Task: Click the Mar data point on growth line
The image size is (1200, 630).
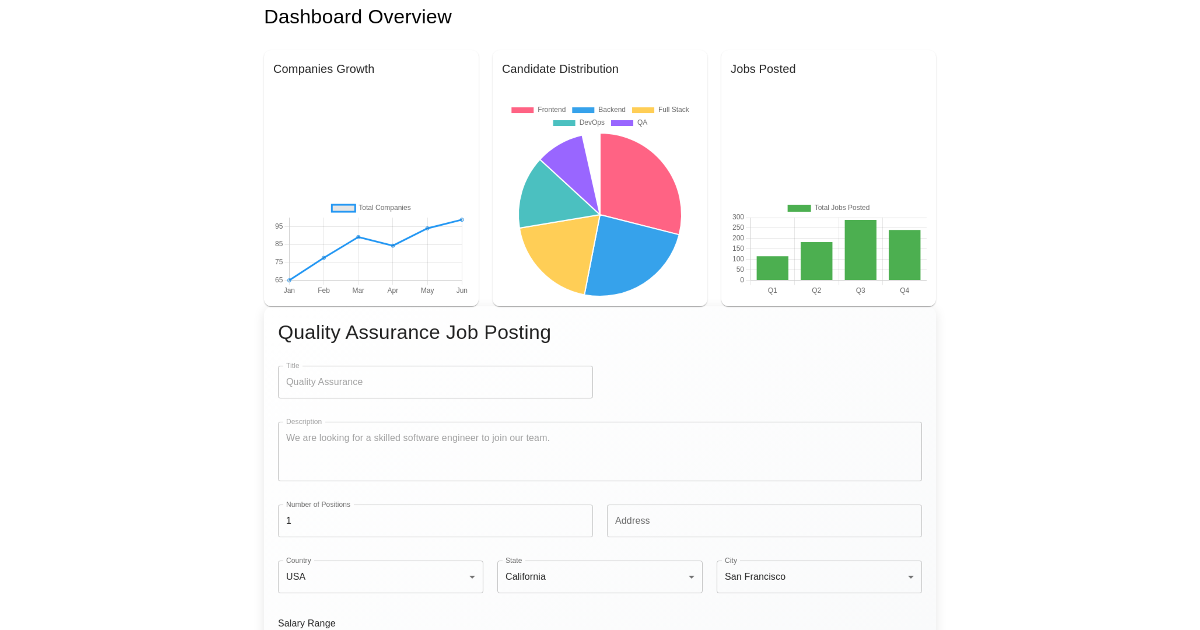Action: click(358, 237)
